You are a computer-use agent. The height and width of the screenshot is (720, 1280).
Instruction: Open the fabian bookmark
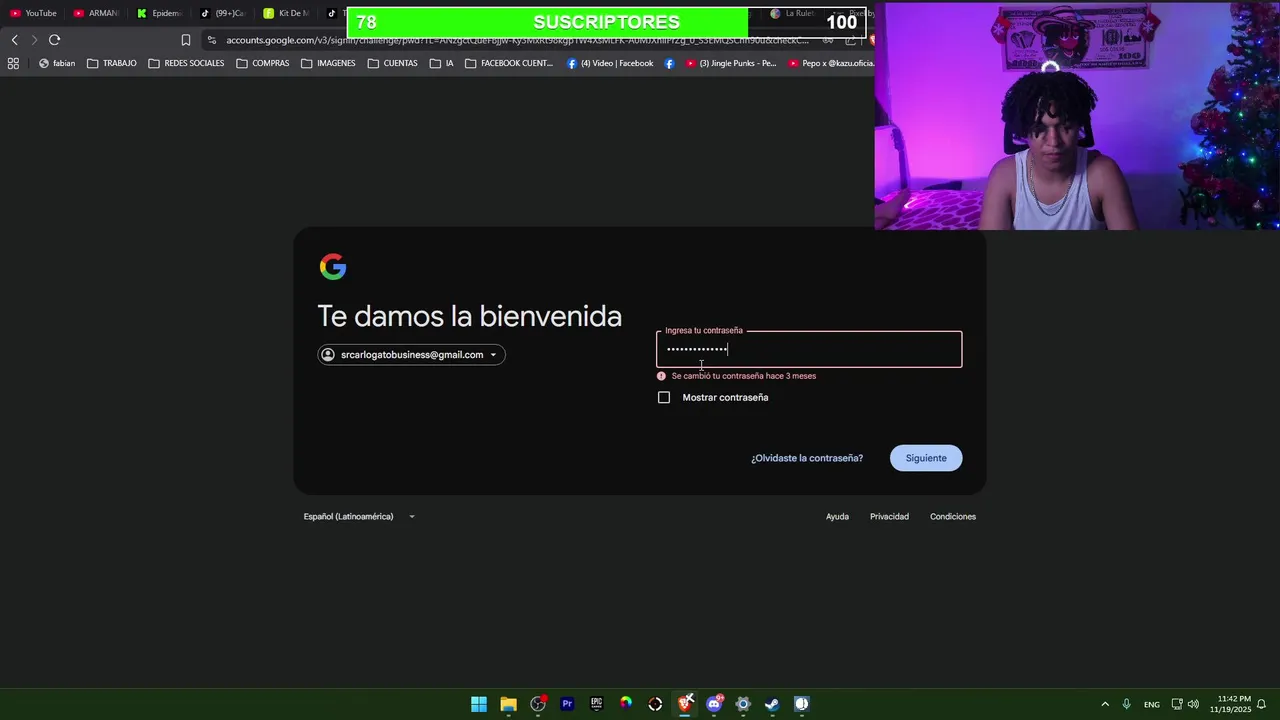pyautogui.click(x=57, y=63)
